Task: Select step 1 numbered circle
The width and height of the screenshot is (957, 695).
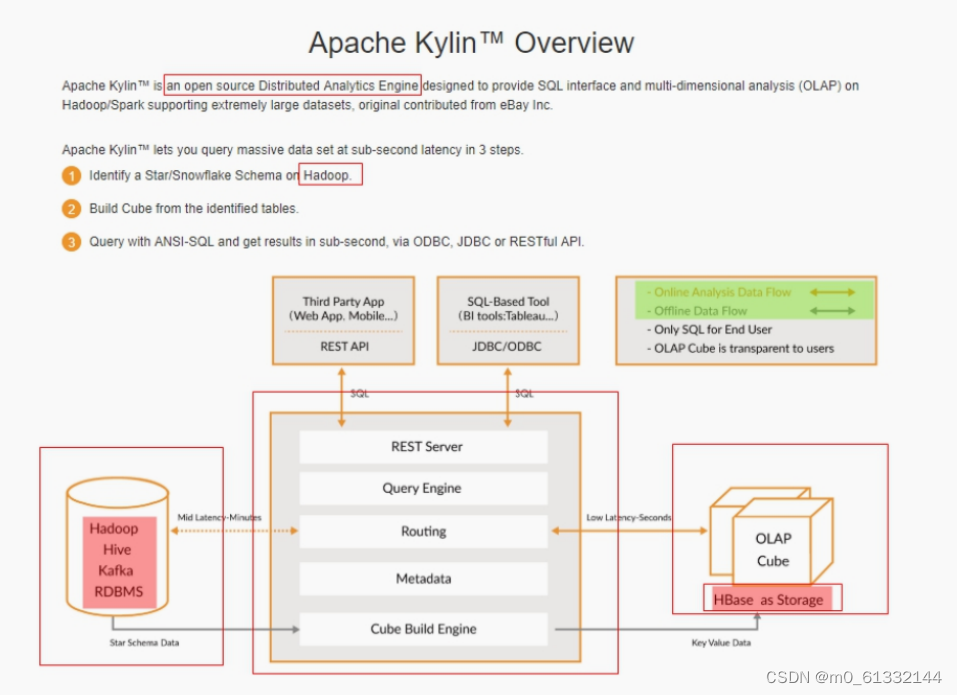Action: (x=71, y=175)
